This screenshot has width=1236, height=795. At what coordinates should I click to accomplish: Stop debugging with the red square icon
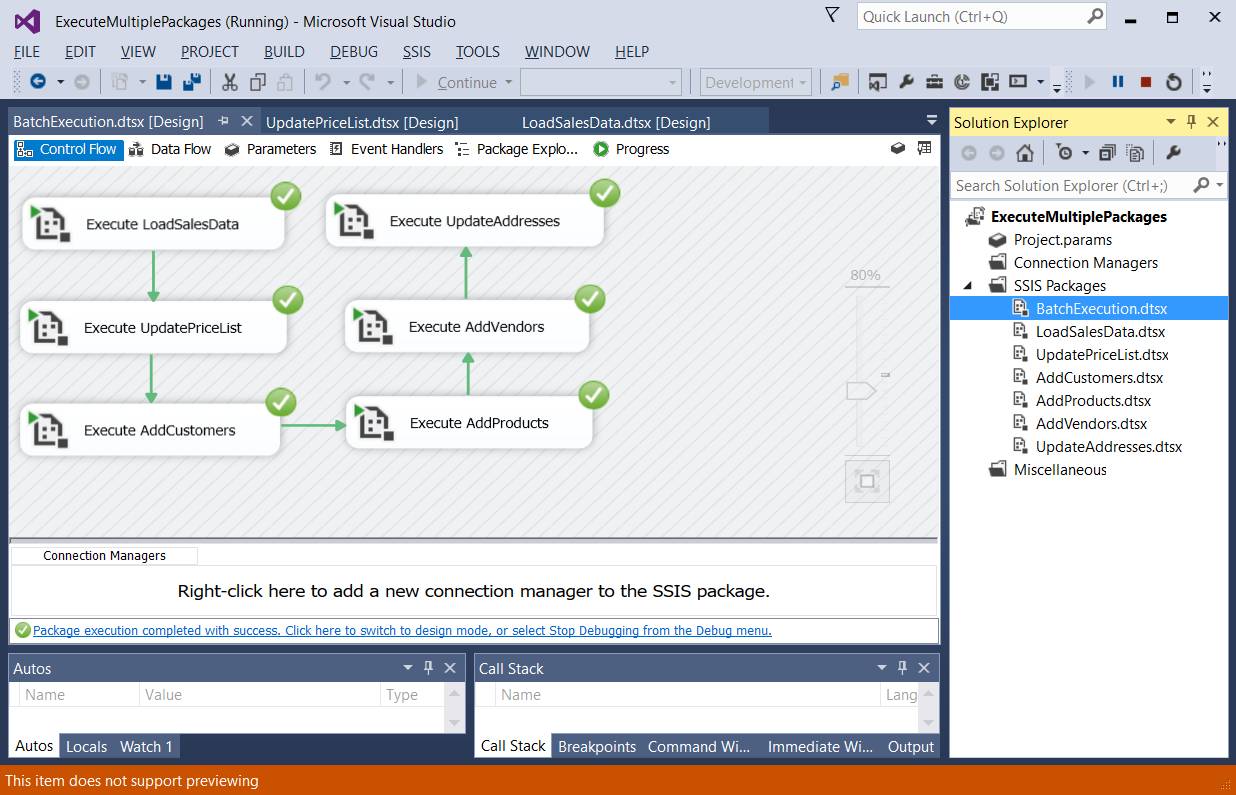(1146, 82)
